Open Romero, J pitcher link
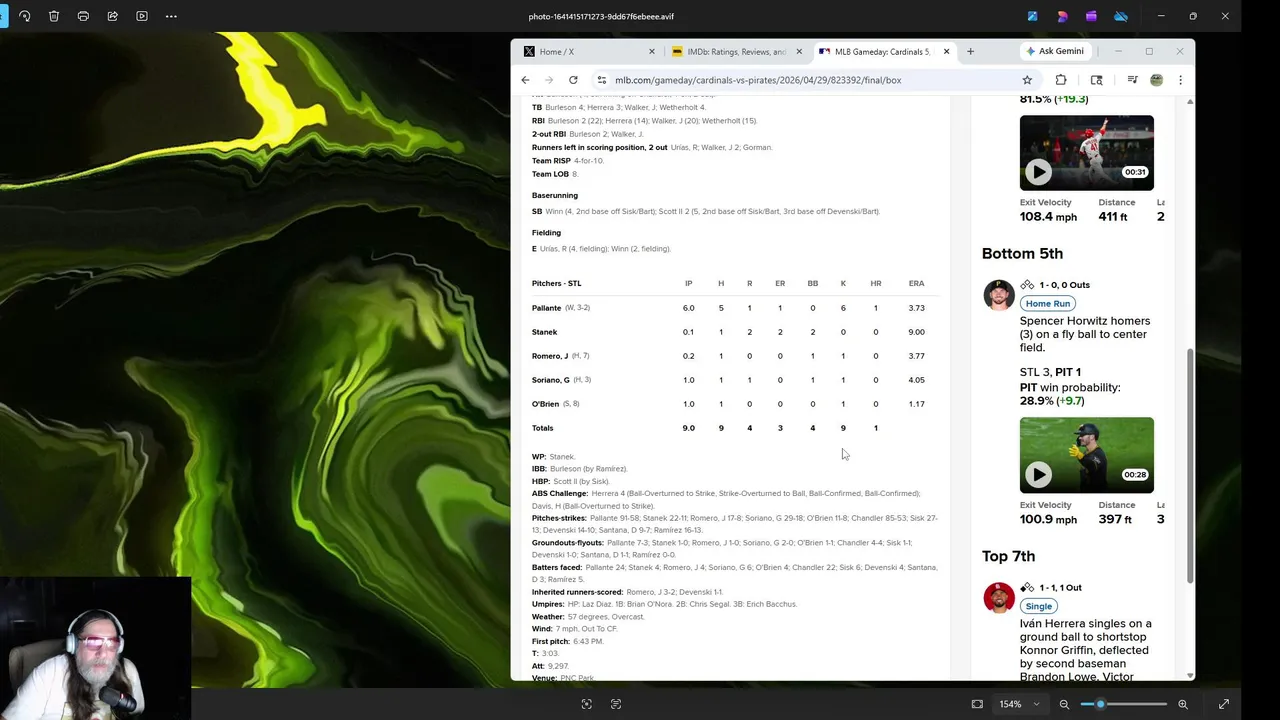The image size is (1280, 720). coord(550,356)
